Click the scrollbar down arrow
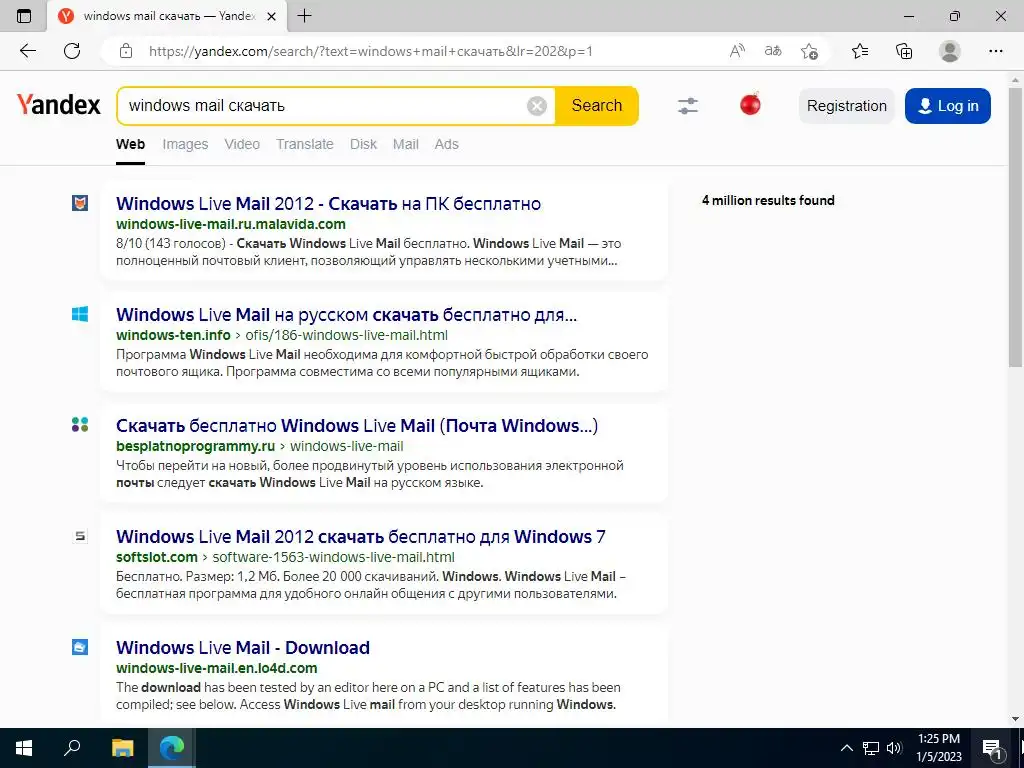The width and height of the screenshot is (1024, 768). click(1016, 720)
